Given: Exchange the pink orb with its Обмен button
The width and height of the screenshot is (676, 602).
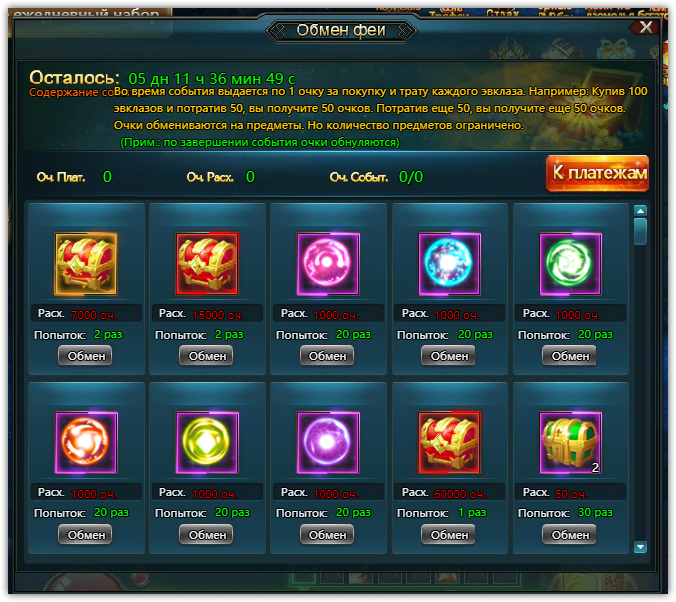Looking at the screenshot, I should 327,356.
